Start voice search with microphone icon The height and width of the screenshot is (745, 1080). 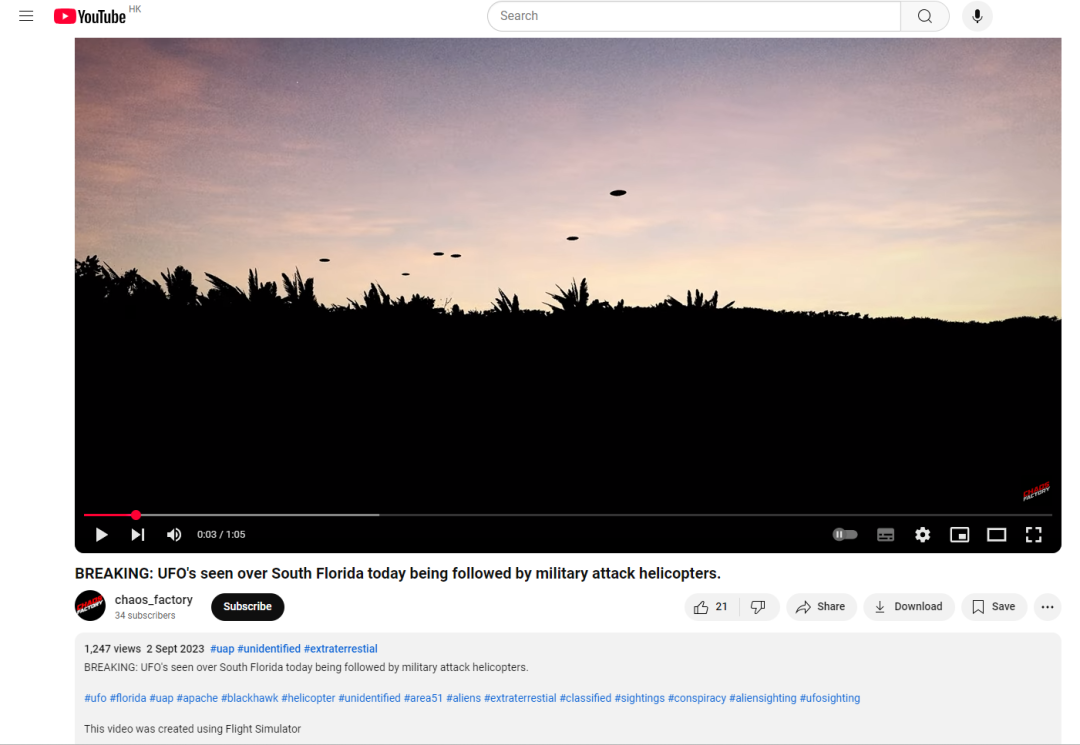pos(977,16)
